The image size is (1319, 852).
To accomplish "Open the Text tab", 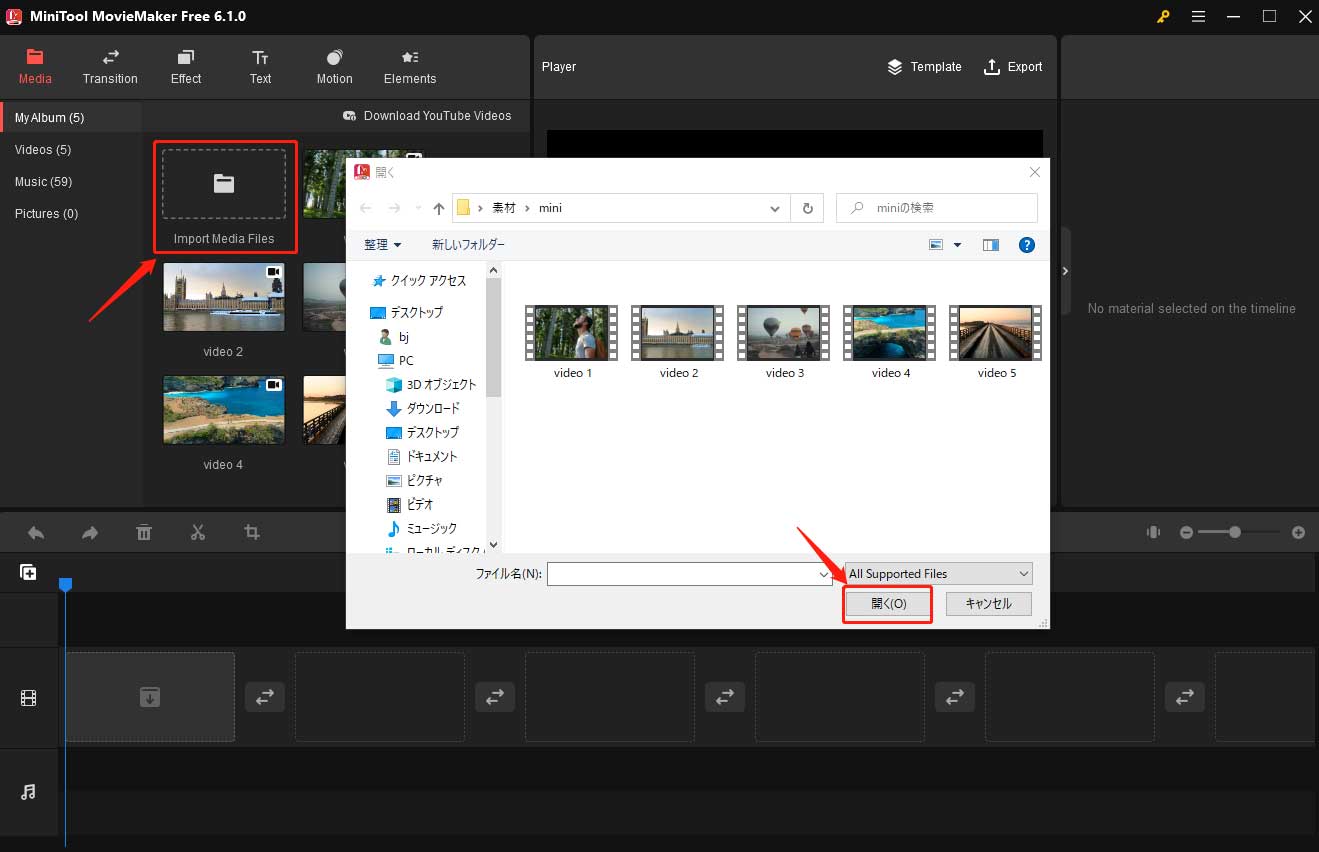I will coord(260,67).
